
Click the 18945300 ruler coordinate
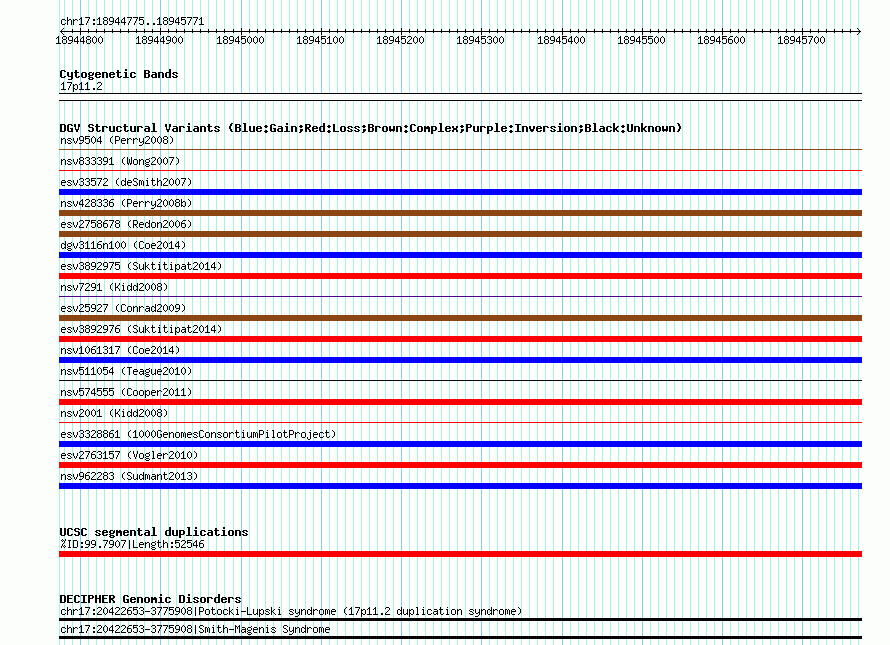pyautogui.click(x=480, y=40)
